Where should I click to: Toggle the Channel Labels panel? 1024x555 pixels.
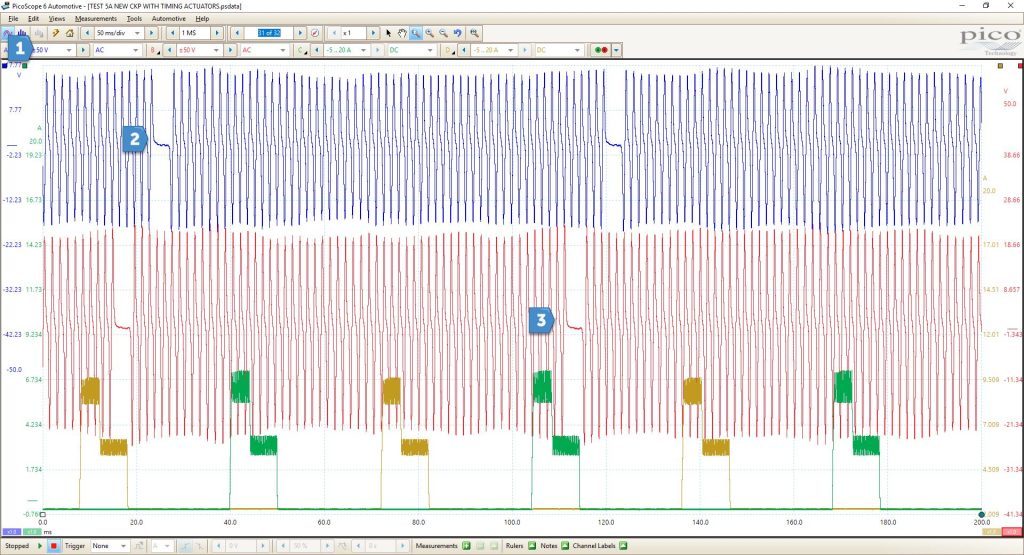click(623, 546)
